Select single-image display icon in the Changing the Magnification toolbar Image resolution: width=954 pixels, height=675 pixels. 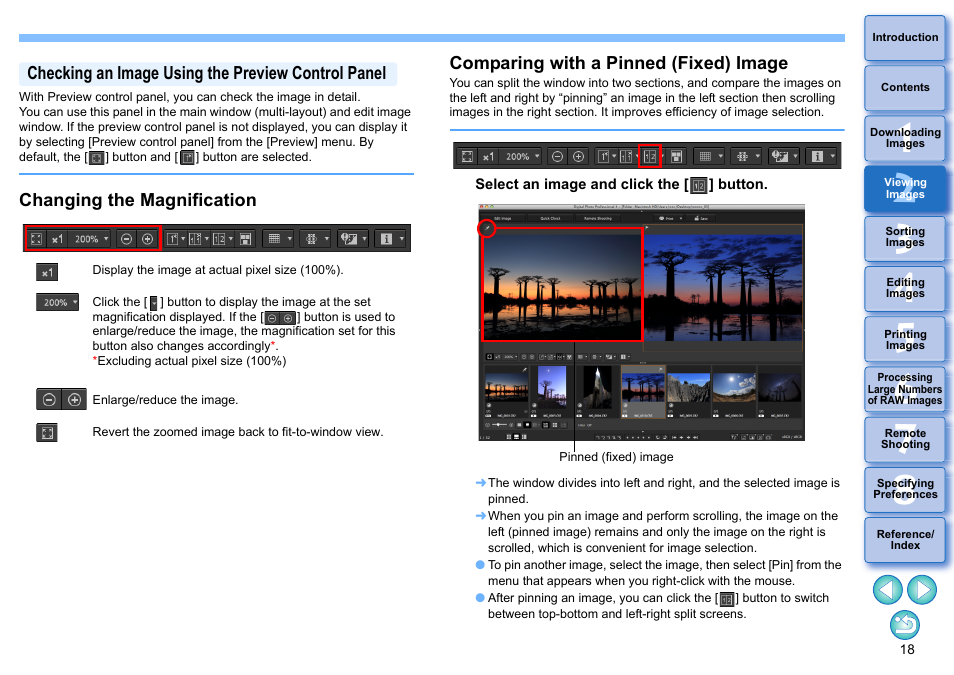(173, 239)
